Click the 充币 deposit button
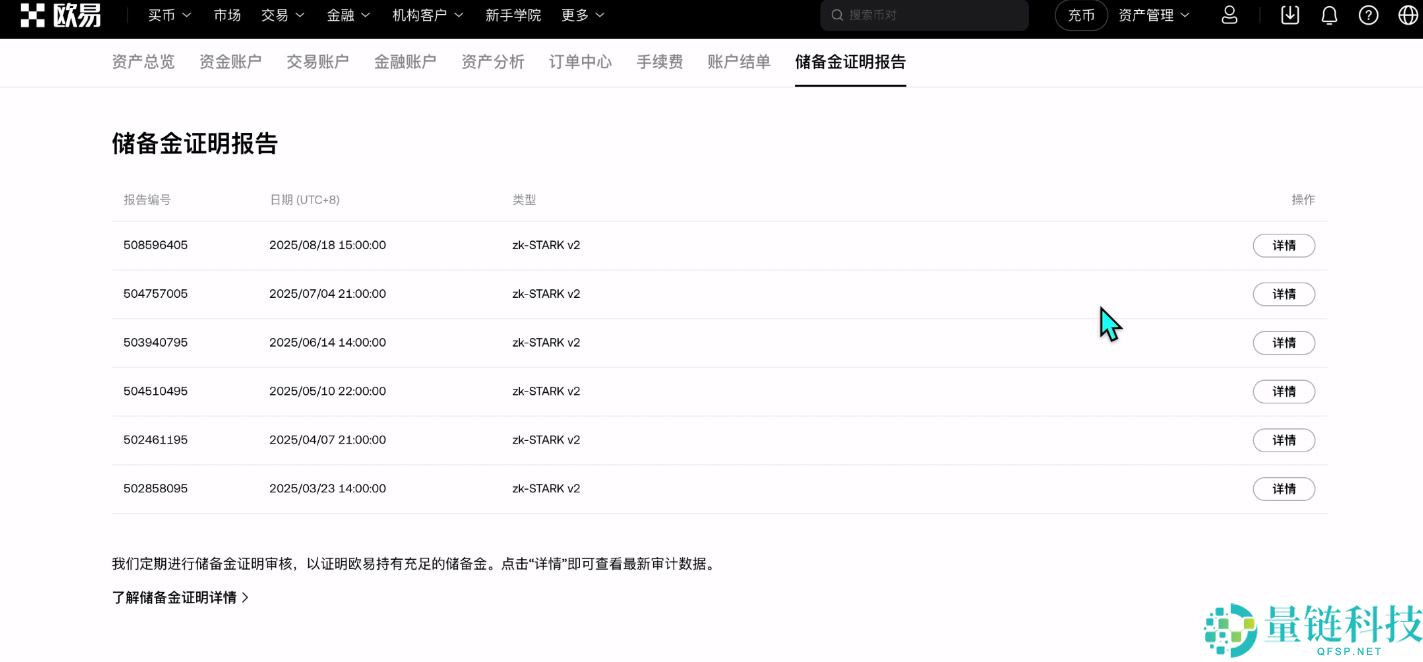This screenshot has height=662, width=1423. [x=1080, y=15]
